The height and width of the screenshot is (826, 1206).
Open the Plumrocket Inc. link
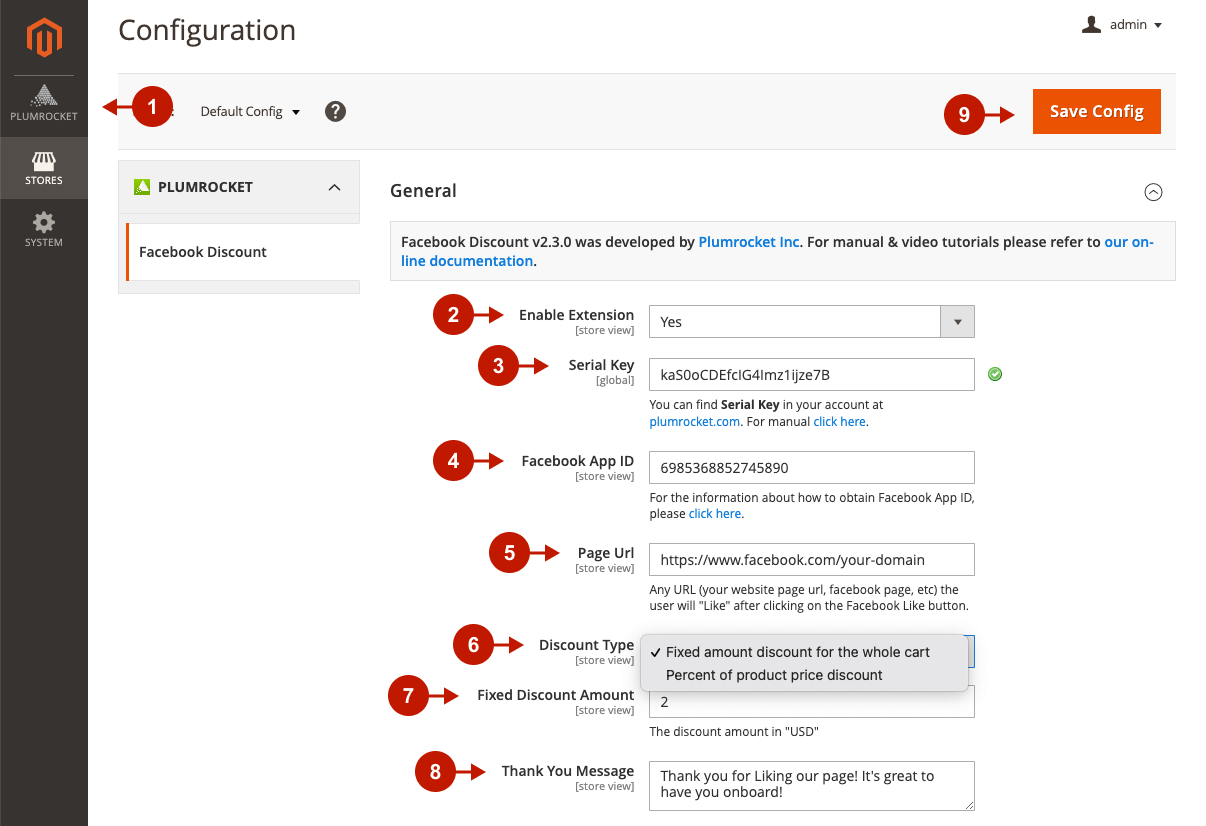click(748, 242)
